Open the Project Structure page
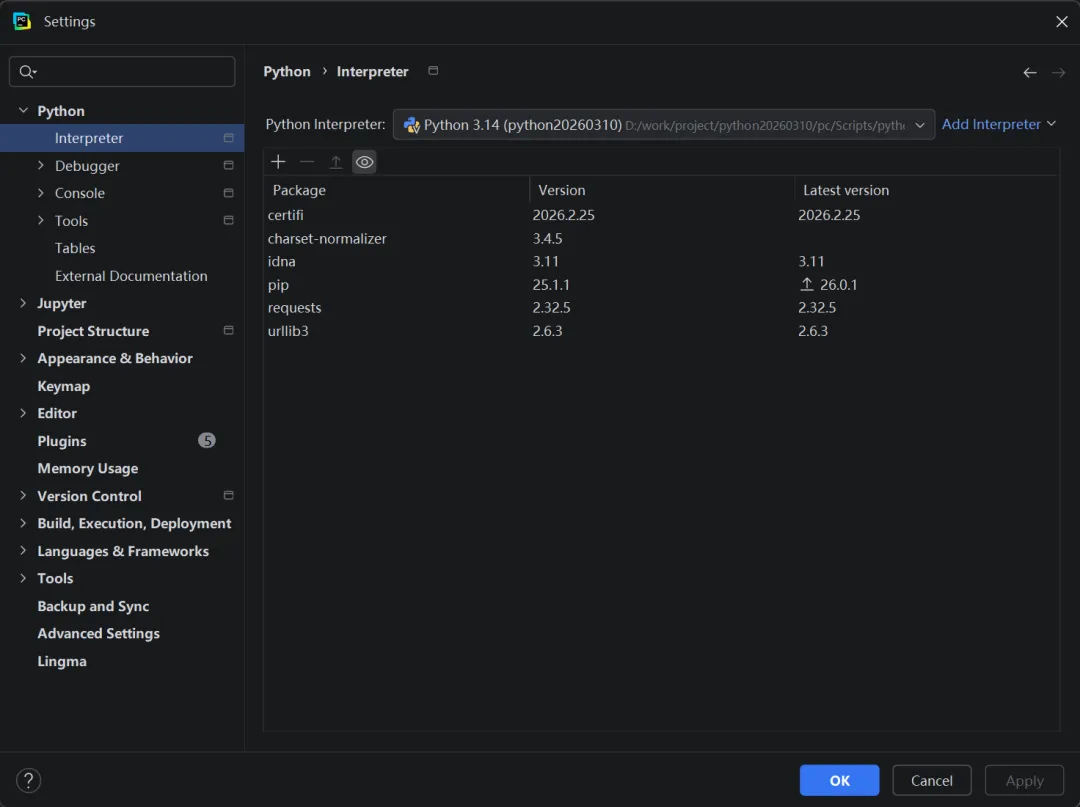The image size is (1080, 807). [x=122, y=331]
